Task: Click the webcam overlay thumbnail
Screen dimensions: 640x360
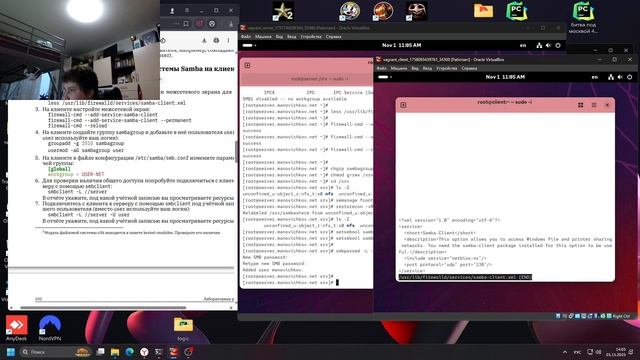Action: click(80, 50)
